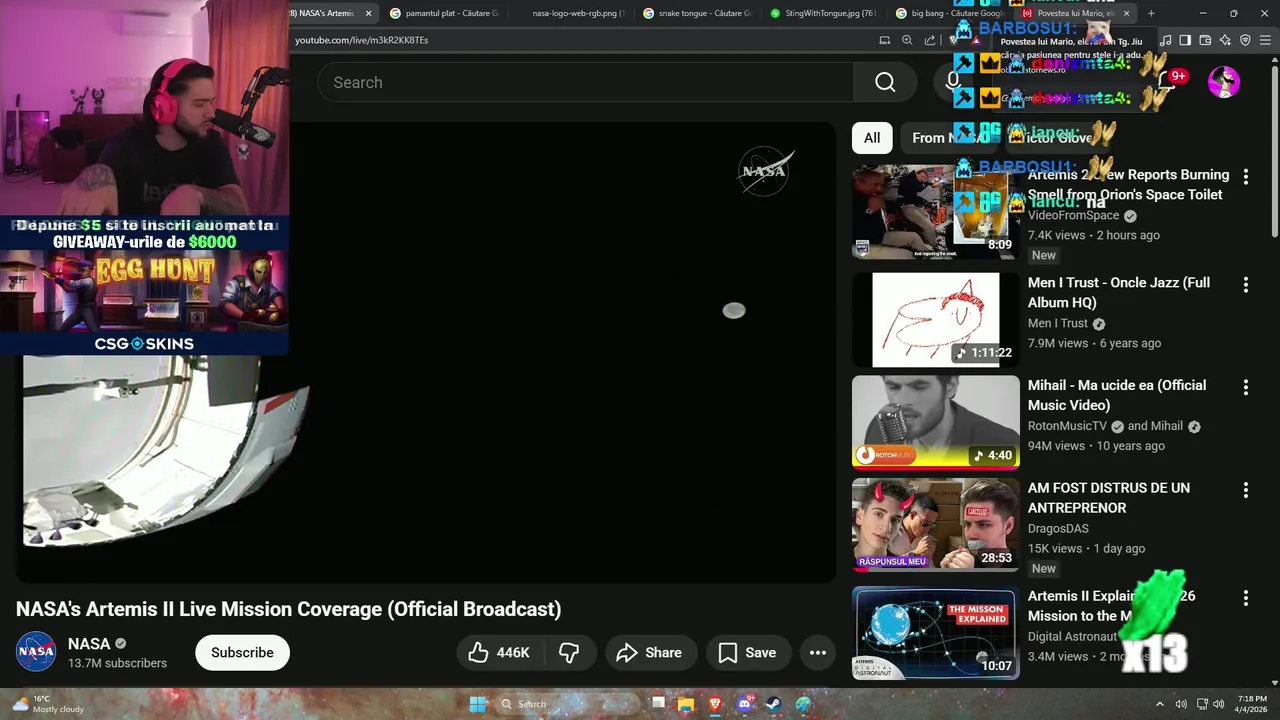This screenshot has width=1280, height=720.
Task: Open the Windows Start button
Action: click(x=478, y=704)
